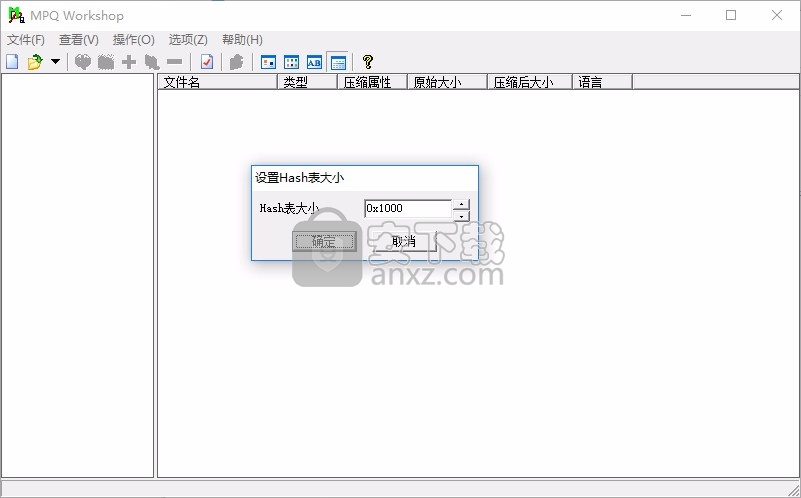Screen dimensions: 801x498
Task: Maximize the MPQ Workshop window
Action: (x=731, y=15)
